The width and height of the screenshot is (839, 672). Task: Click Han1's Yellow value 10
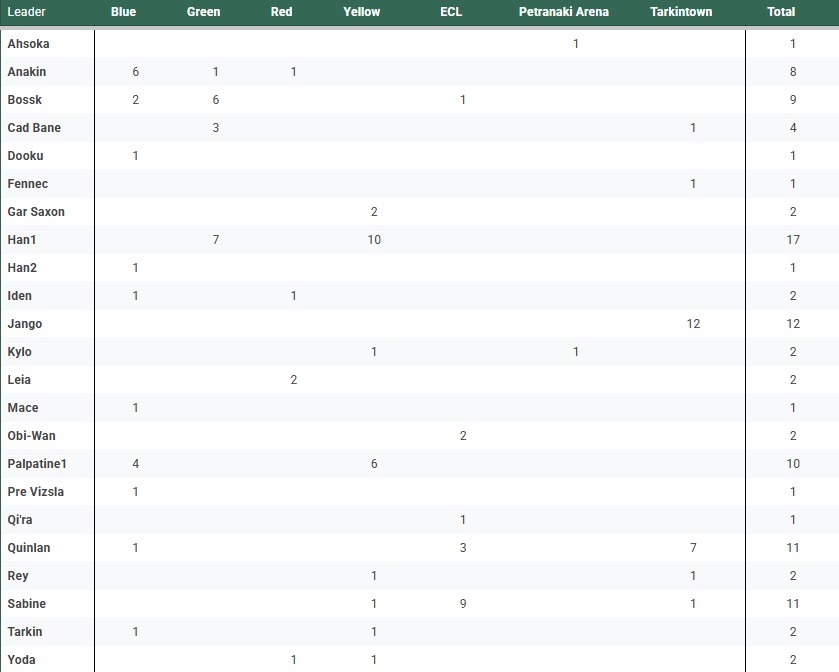[374, 240]
